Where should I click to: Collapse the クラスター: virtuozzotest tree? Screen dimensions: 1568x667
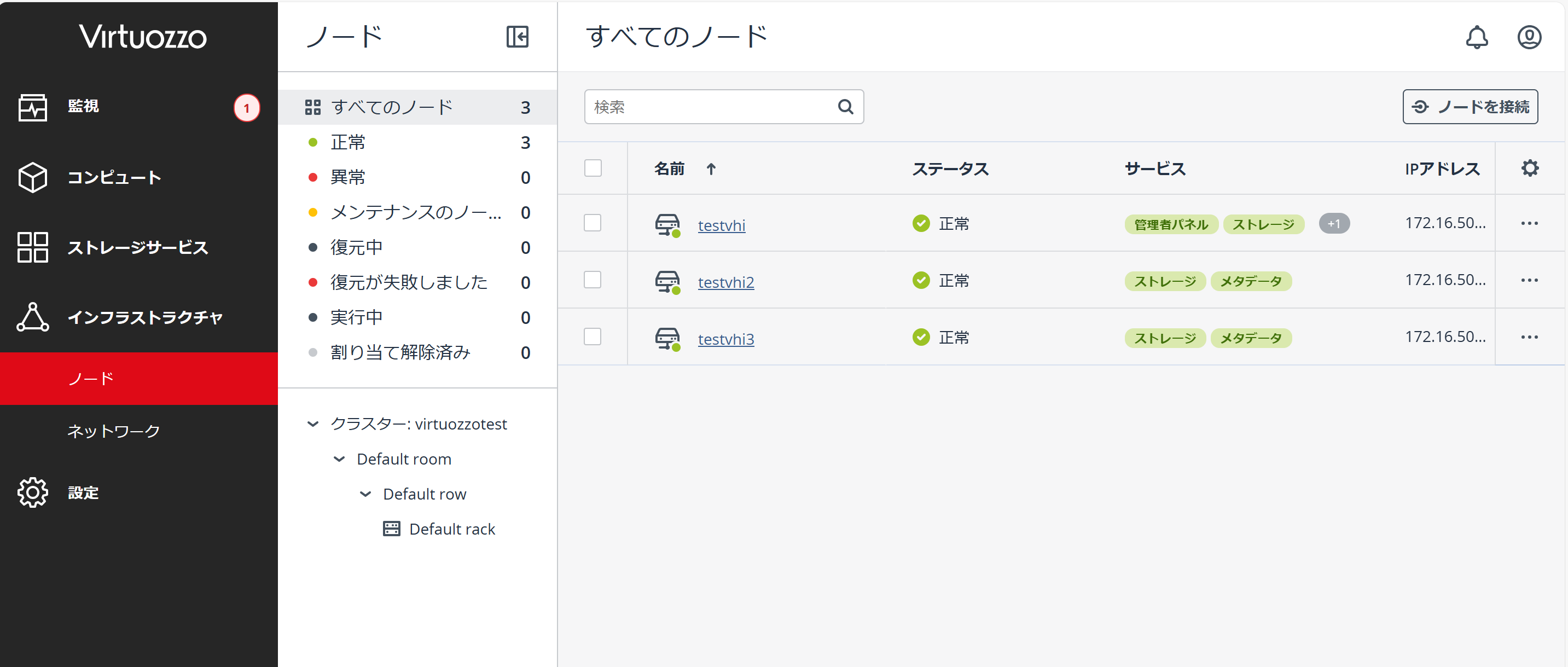(x=313, y=424)
